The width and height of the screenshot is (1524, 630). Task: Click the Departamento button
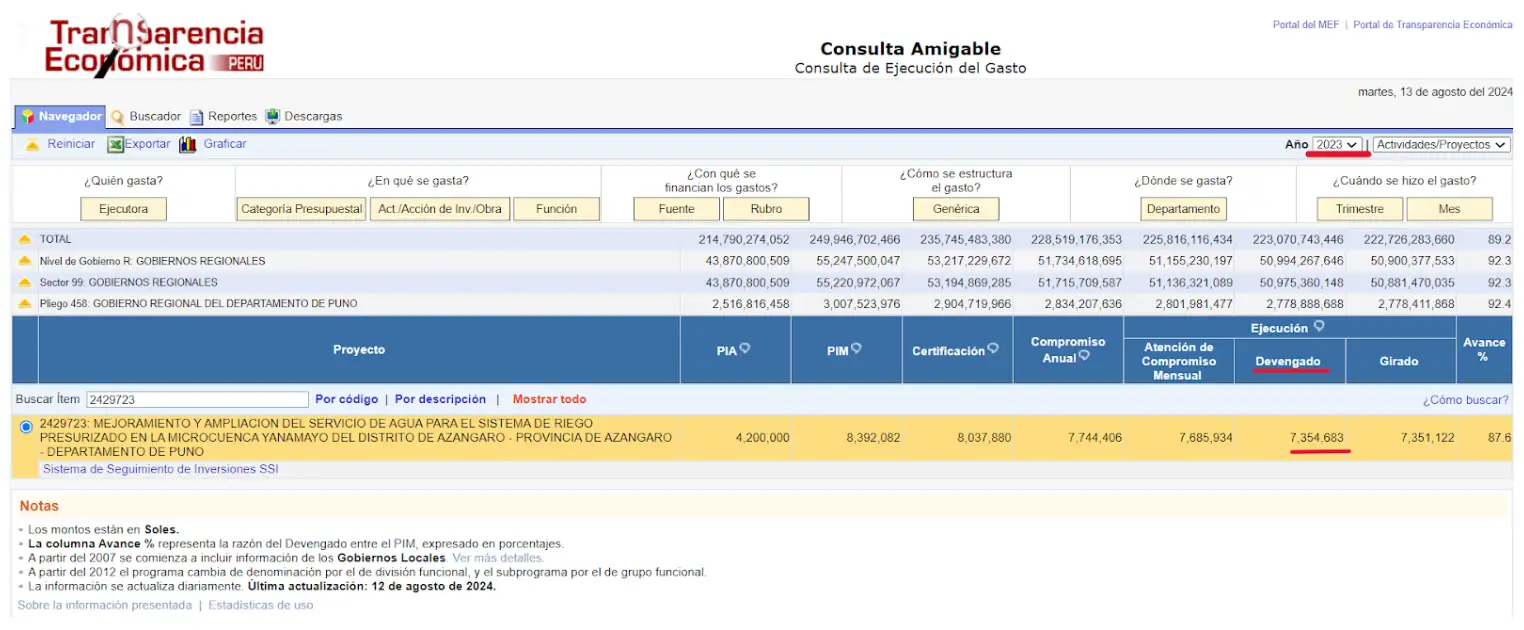pos(1183,209)
